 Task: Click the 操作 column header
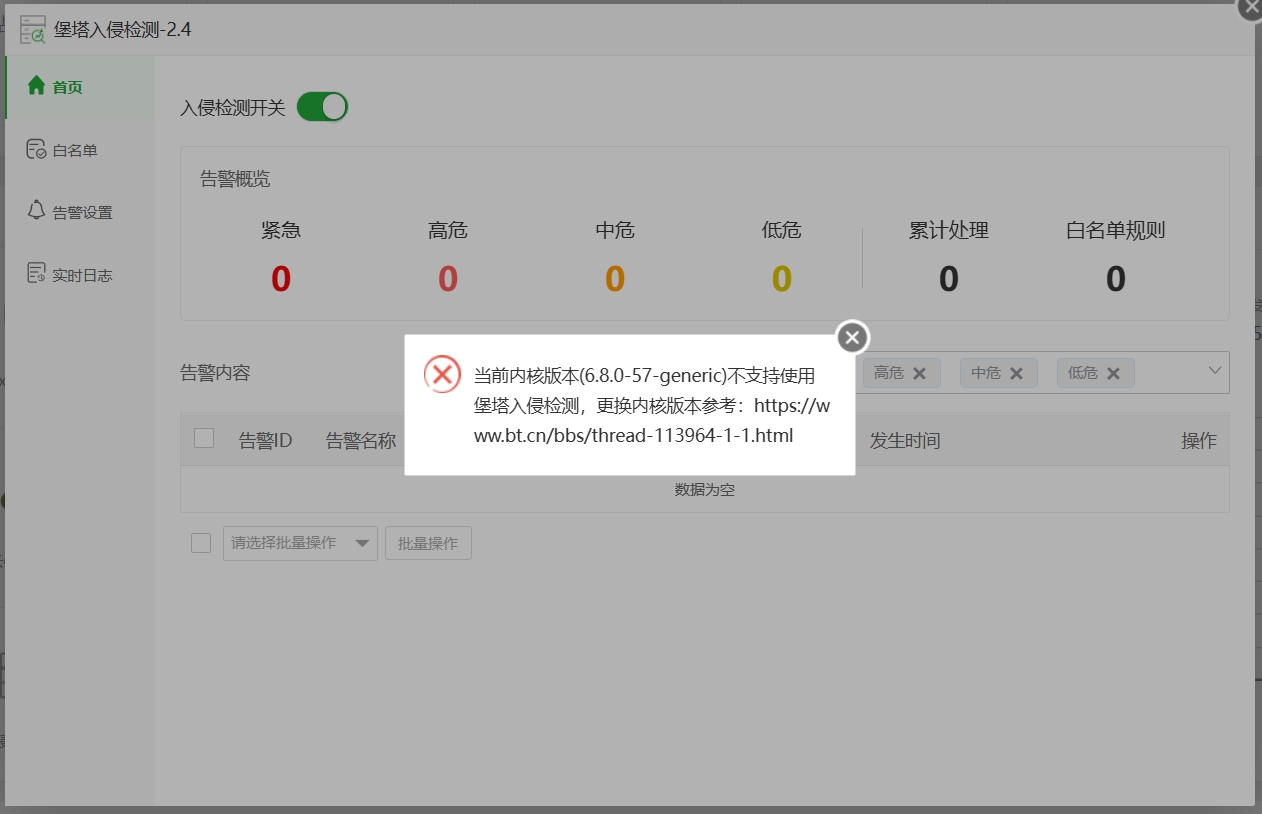tap(1199, 440)
